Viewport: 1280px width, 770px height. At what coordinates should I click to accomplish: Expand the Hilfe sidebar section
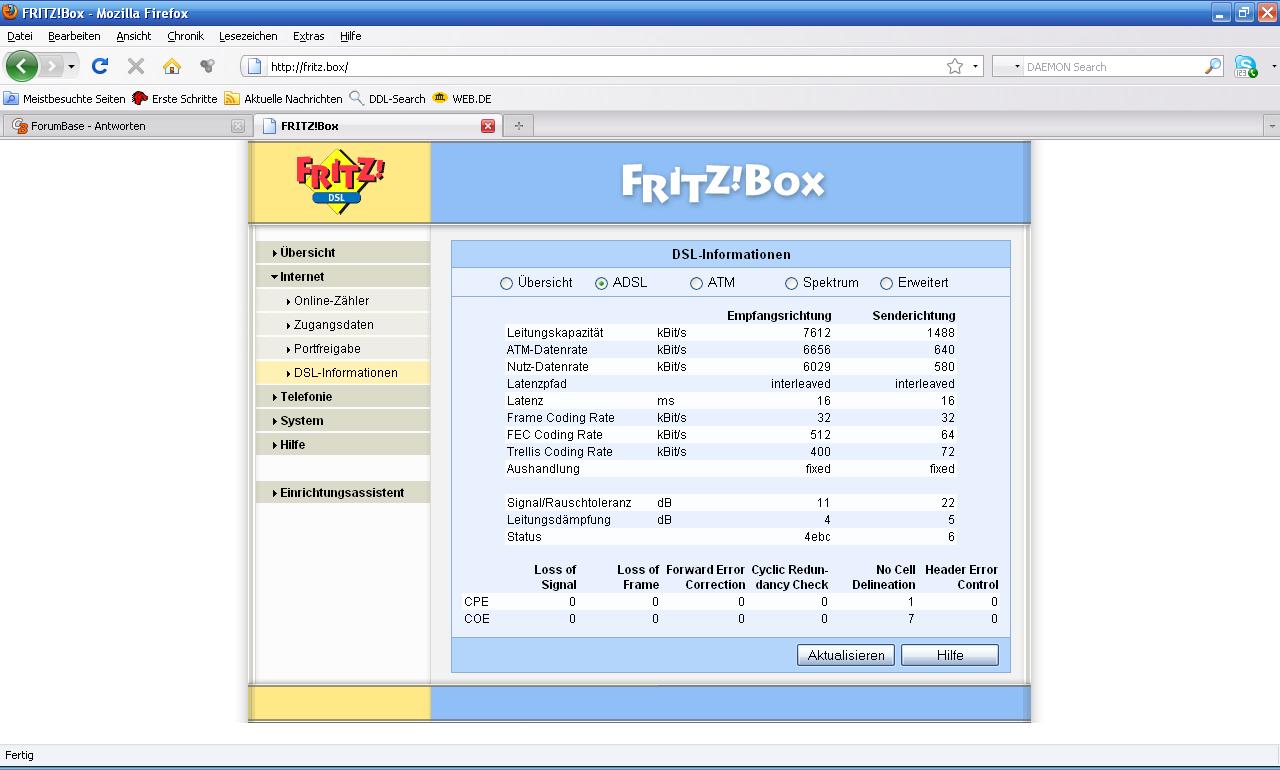coord(343,445)
